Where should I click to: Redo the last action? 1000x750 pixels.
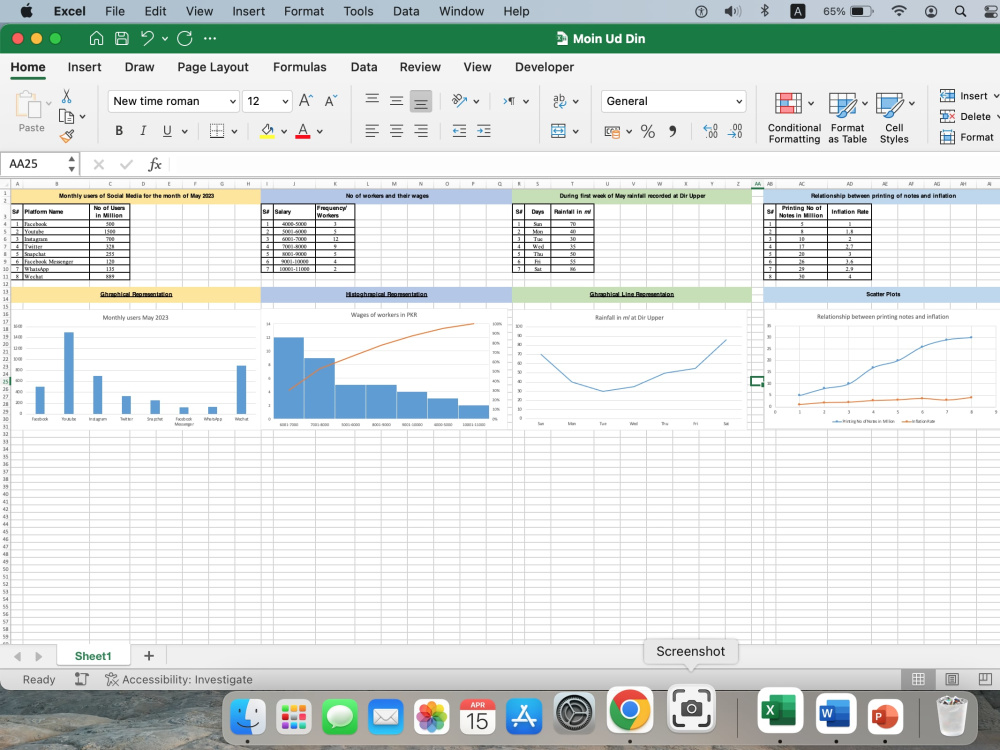point(185,39)
